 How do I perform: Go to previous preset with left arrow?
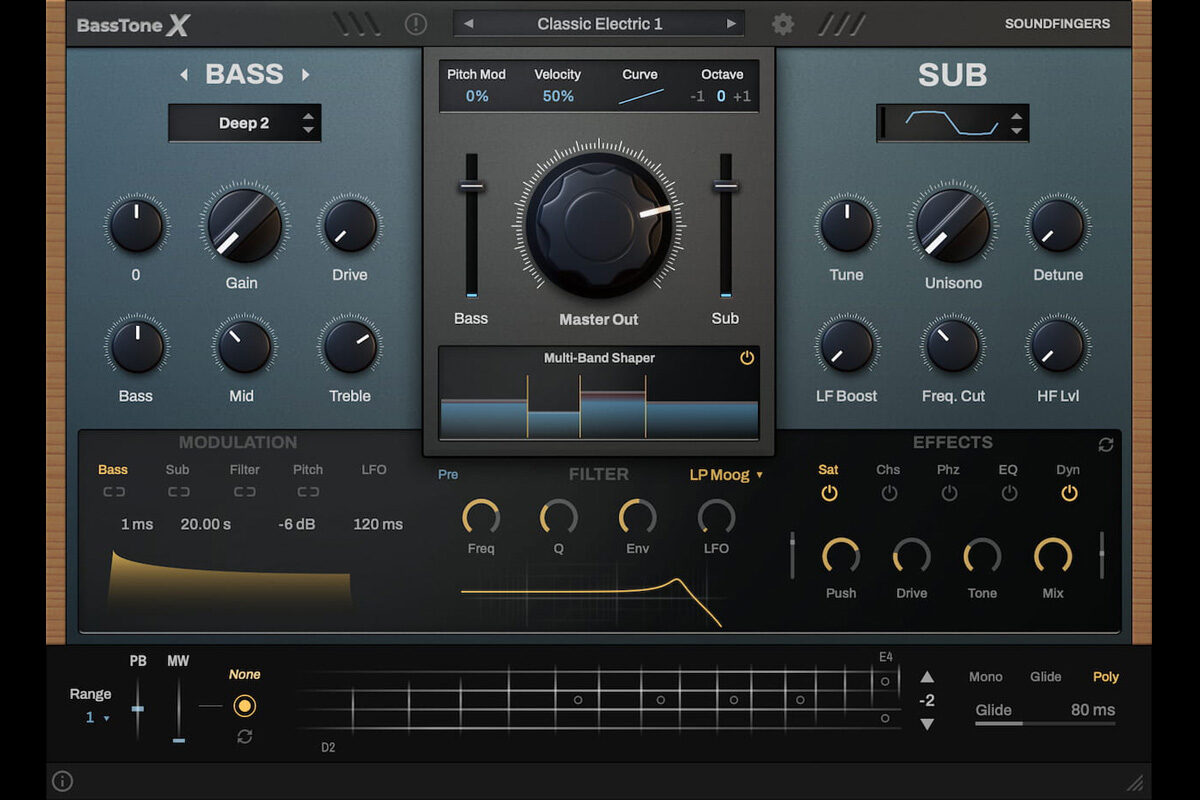pyautogui.click(x=468, y=23)
